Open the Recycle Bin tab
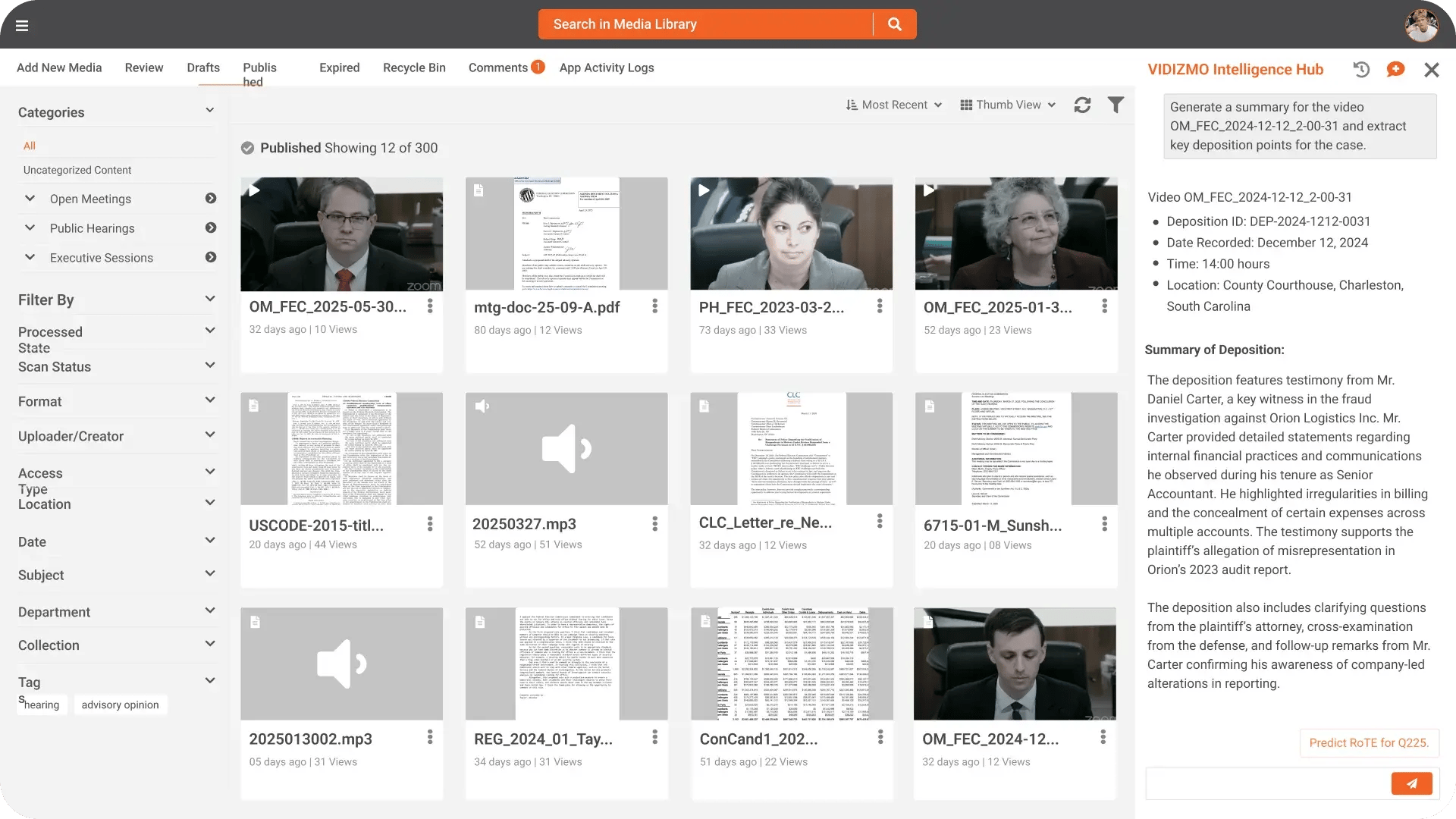 [x=414, y=67]
